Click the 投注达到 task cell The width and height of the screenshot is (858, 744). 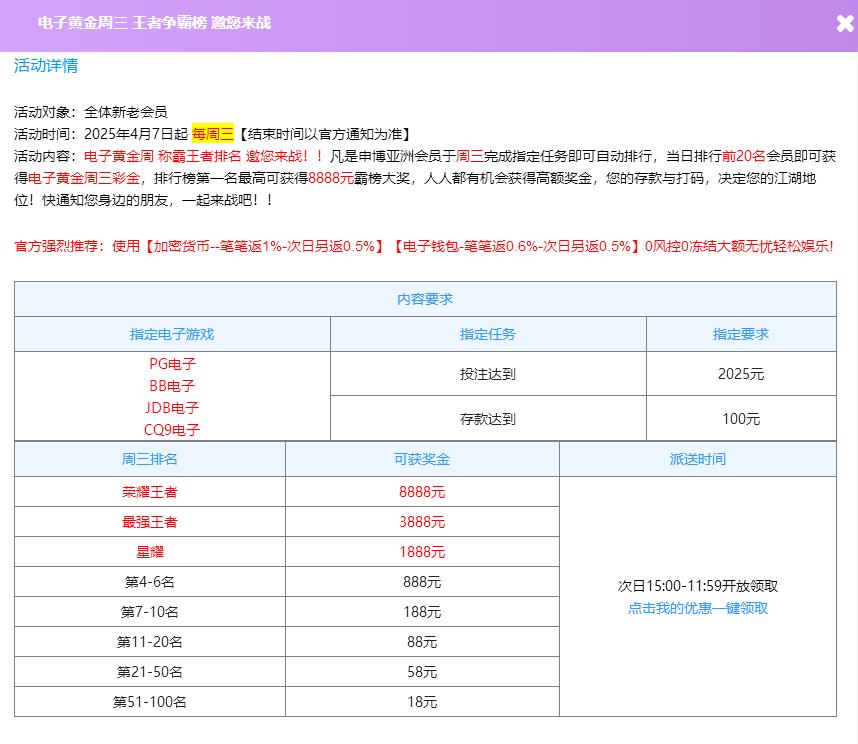(488, 375)
